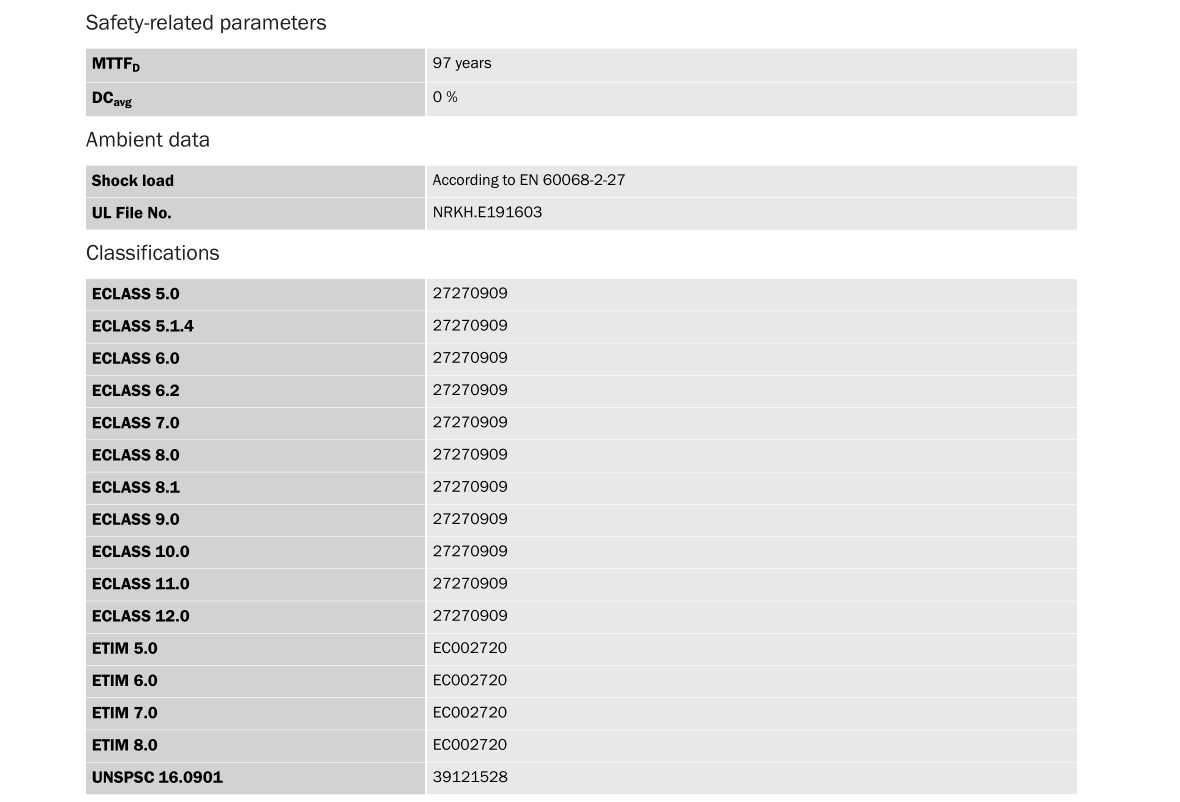
Task: Click the EN 60068-2-27 shock load value
Action: 529,180
